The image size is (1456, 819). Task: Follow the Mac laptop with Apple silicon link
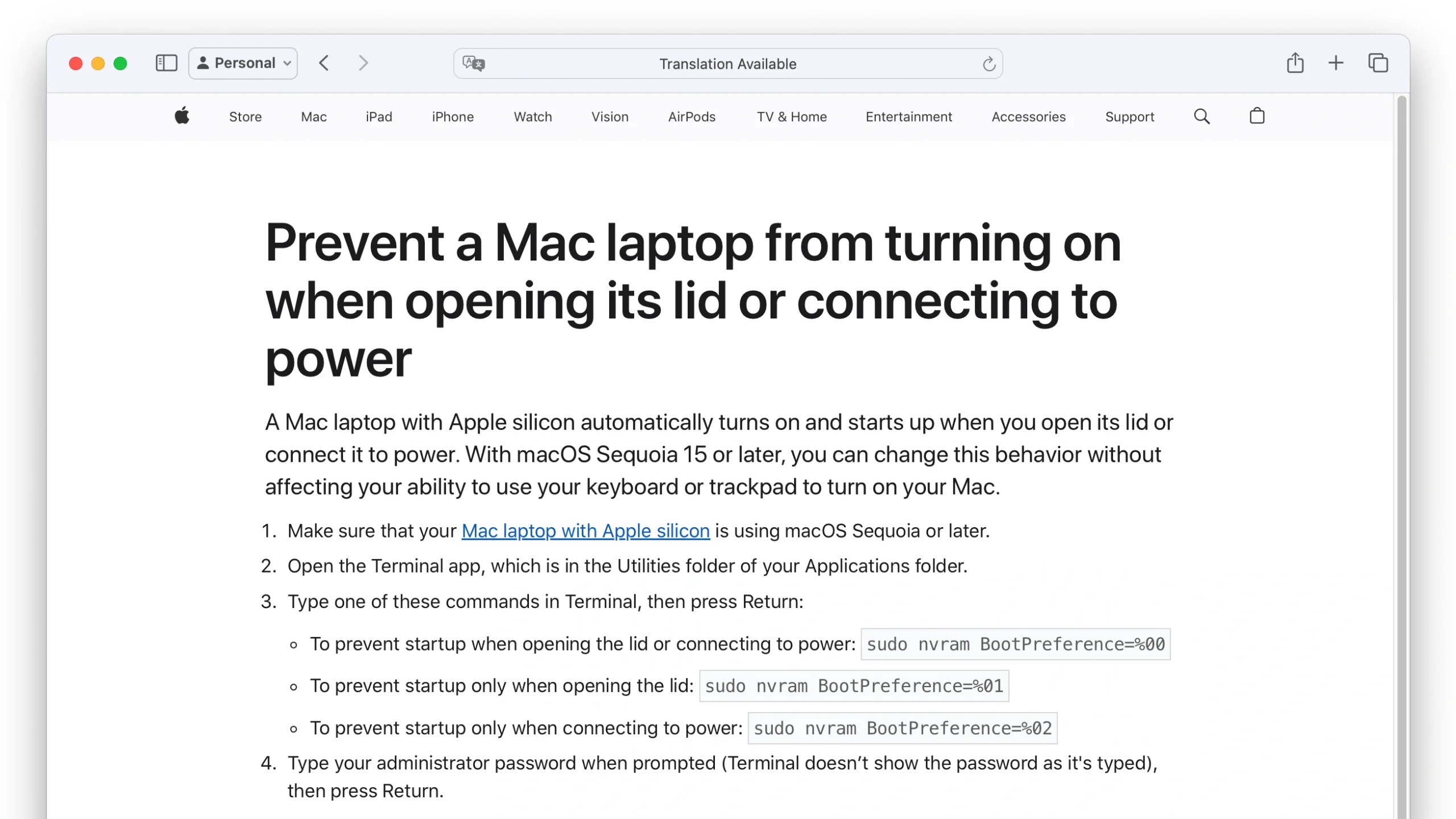coord(585,531)
